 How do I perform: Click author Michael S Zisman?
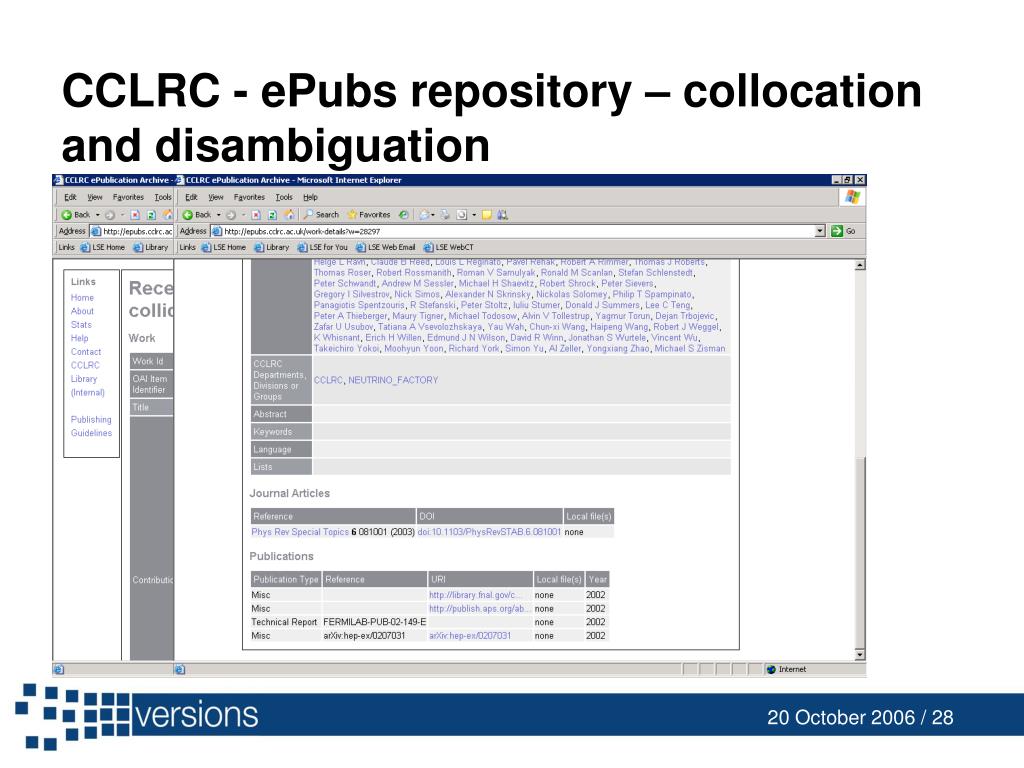pyautogui.click(x=690, y=349)
